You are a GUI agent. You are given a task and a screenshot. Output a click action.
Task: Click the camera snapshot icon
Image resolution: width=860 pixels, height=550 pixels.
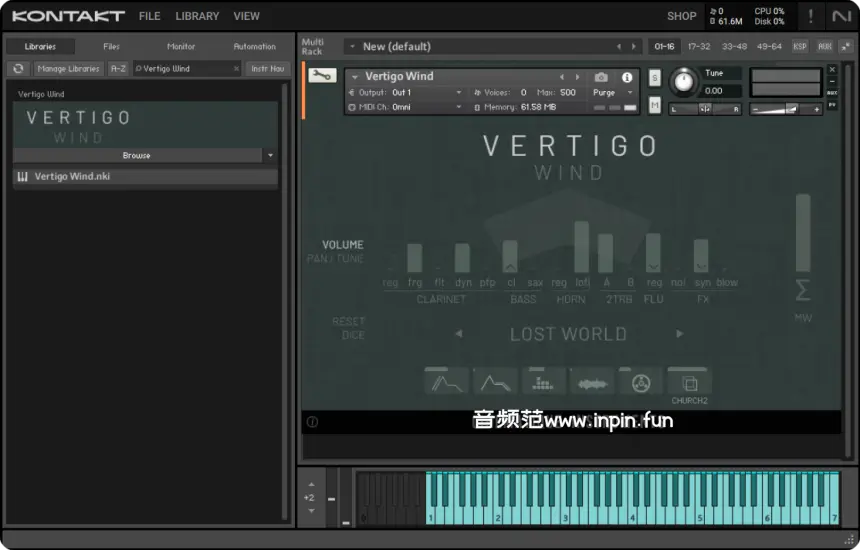(x=601, y=77)
